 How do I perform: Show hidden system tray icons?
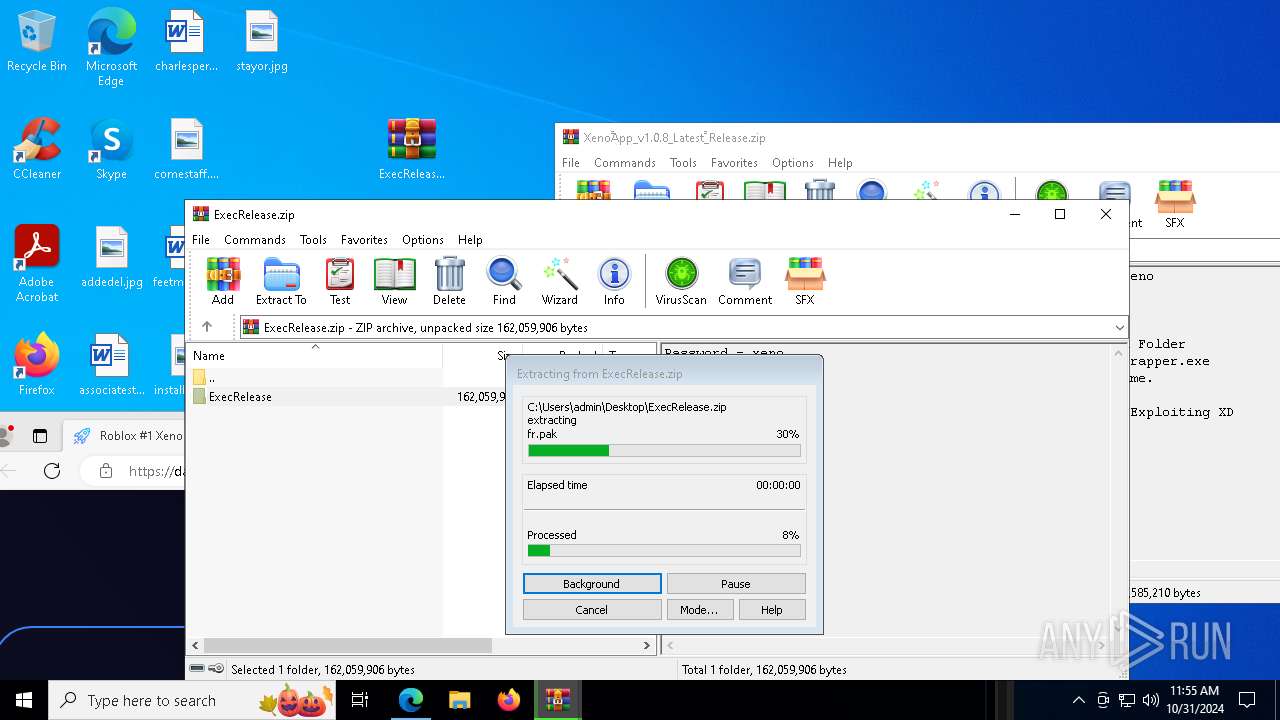pyautogui.click(x=1078, y=700)
